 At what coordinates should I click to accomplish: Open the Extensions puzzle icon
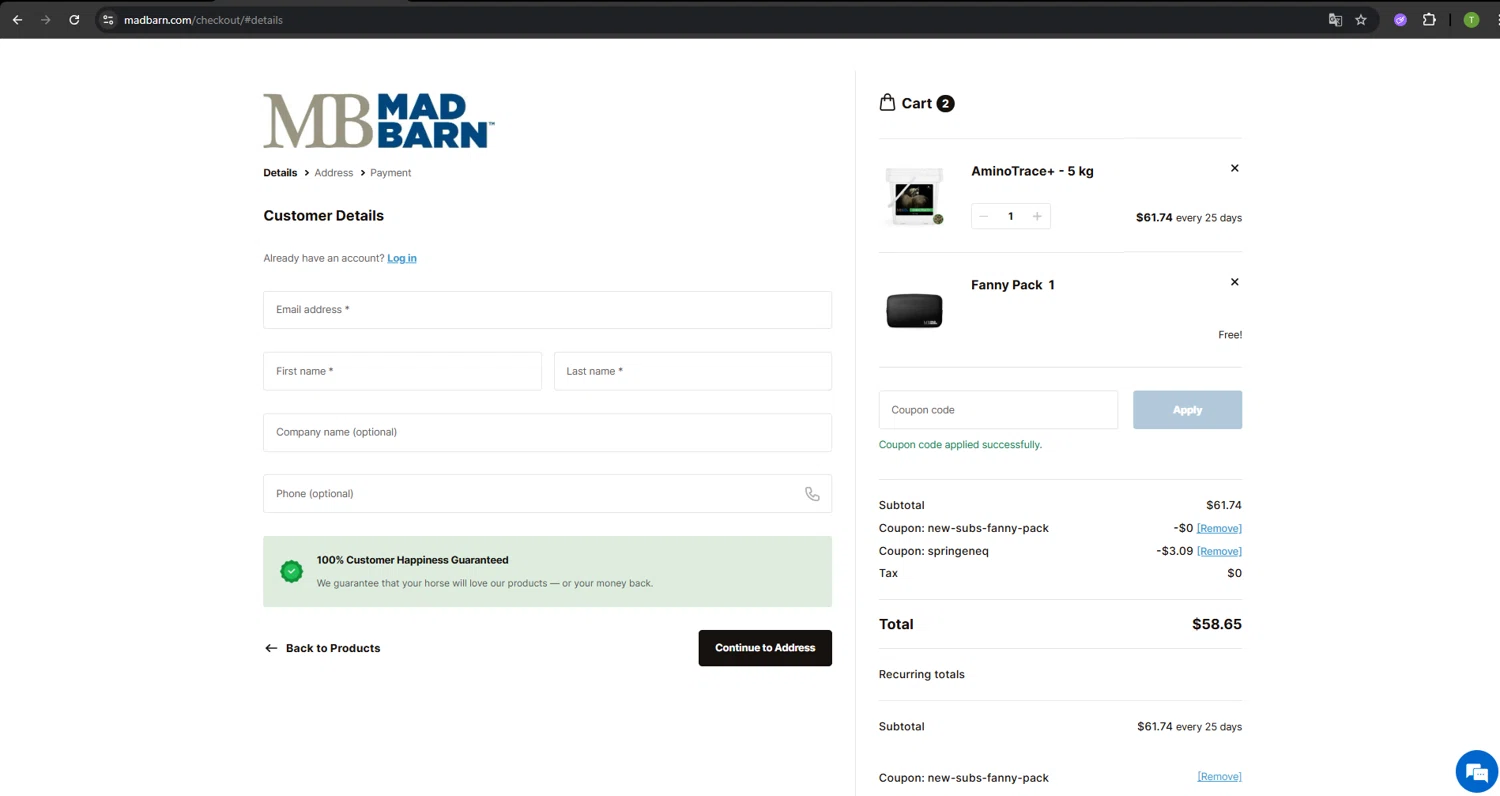pyautogui.click(x=1429, y=20)
